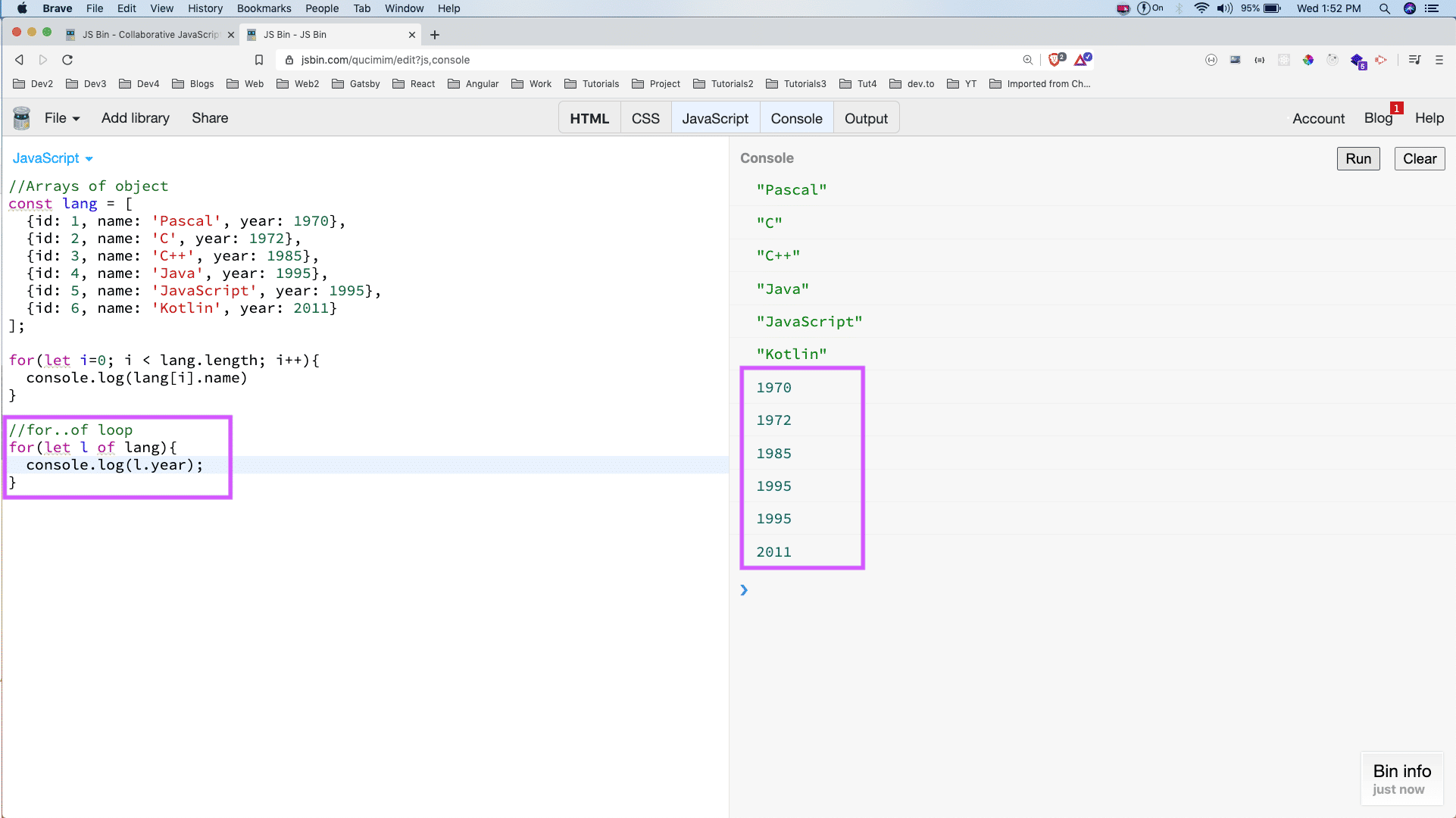Open the File dropdown menu in JS Bin
Viewport: 1456px width, 818px height.
tap(62, 118)
